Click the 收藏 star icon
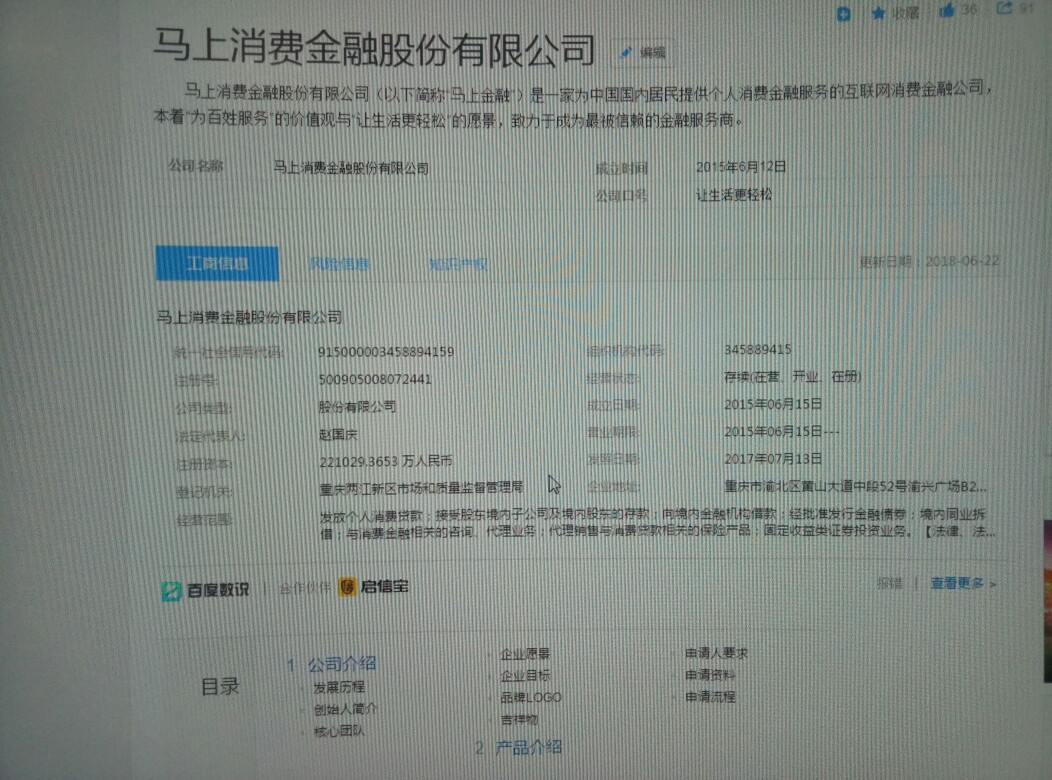The height and width of the screenshot is (780, 1052). (878, 13)
